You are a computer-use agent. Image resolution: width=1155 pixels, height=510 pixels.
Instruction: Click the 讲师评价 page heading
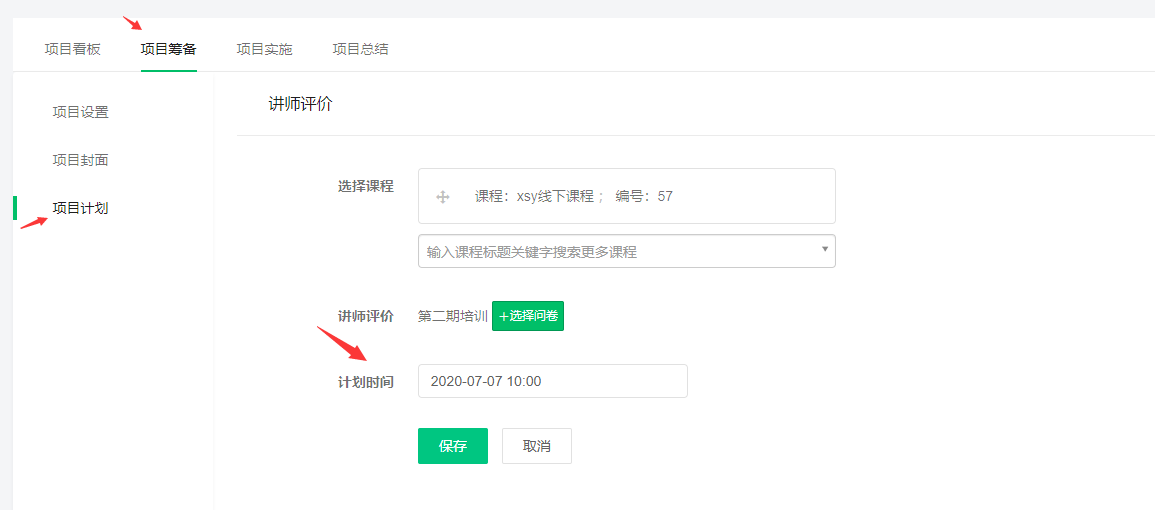[x=301, y=104]
